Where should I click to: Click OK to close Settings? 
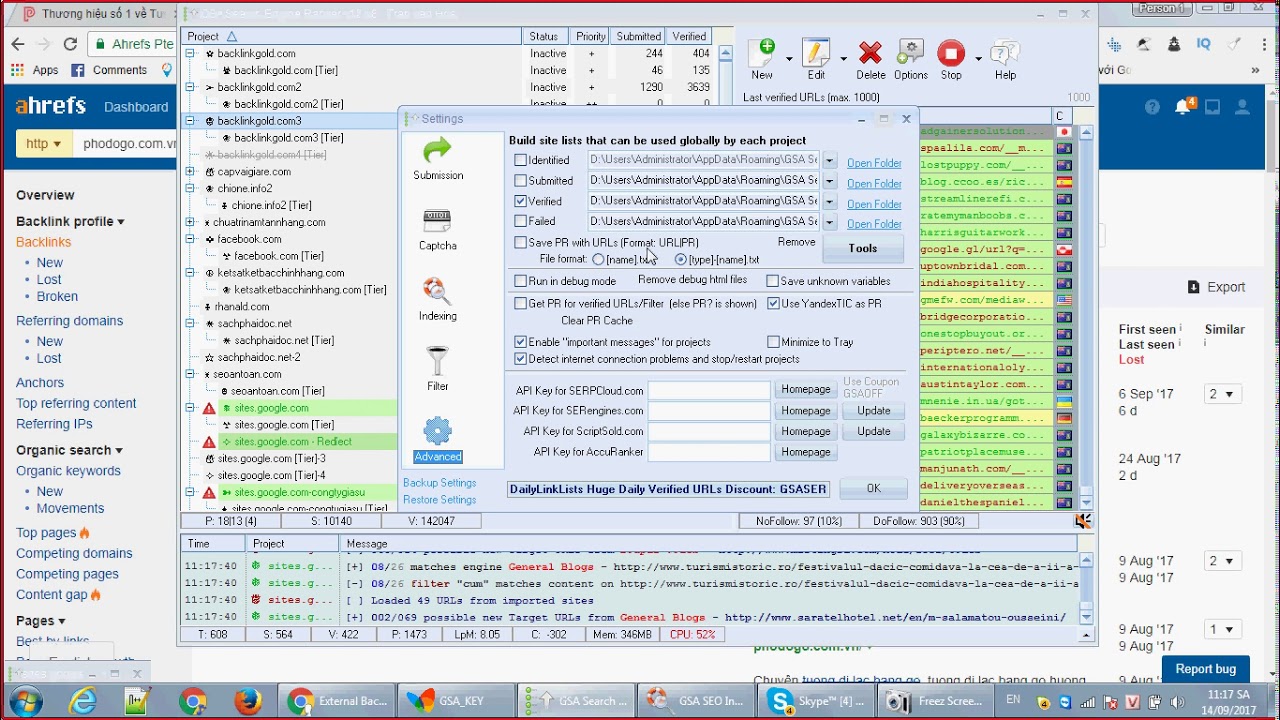click(x=874, y=488)
